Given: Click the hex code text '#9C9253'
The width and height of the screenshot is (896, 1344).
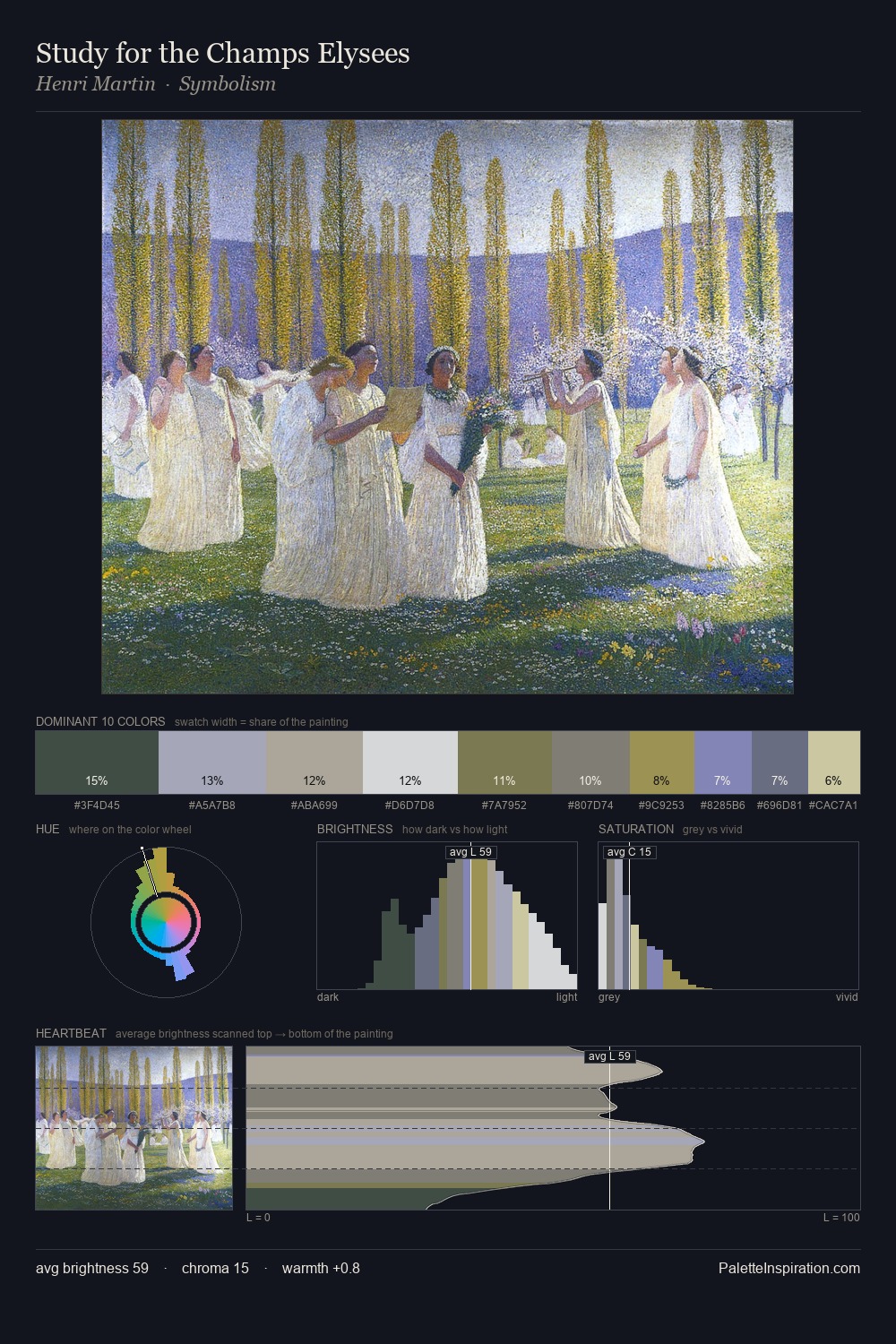Looking at the screenshot, I should click(x=661, y=805).
